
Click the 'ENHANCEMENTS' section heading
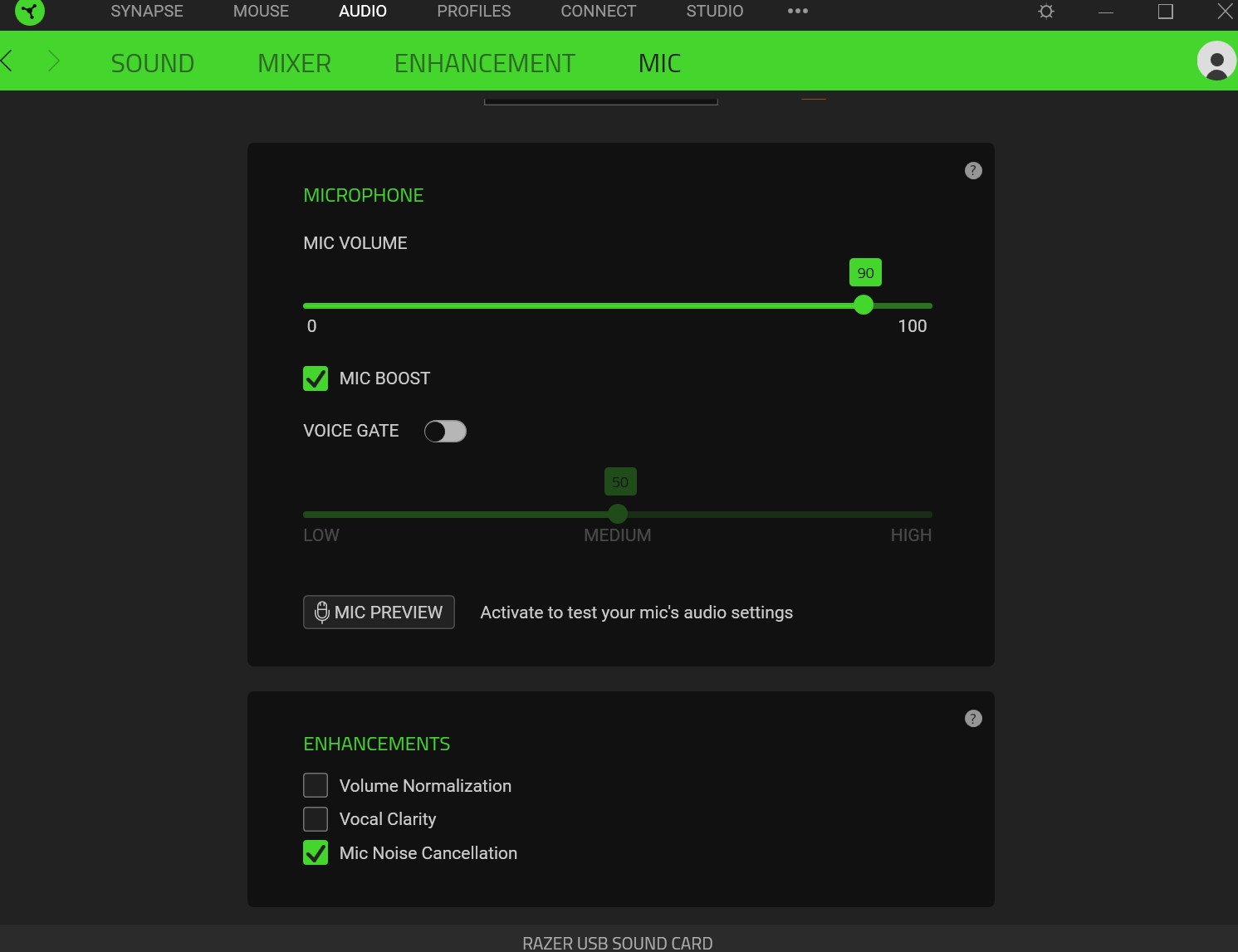tap(377, 744)
